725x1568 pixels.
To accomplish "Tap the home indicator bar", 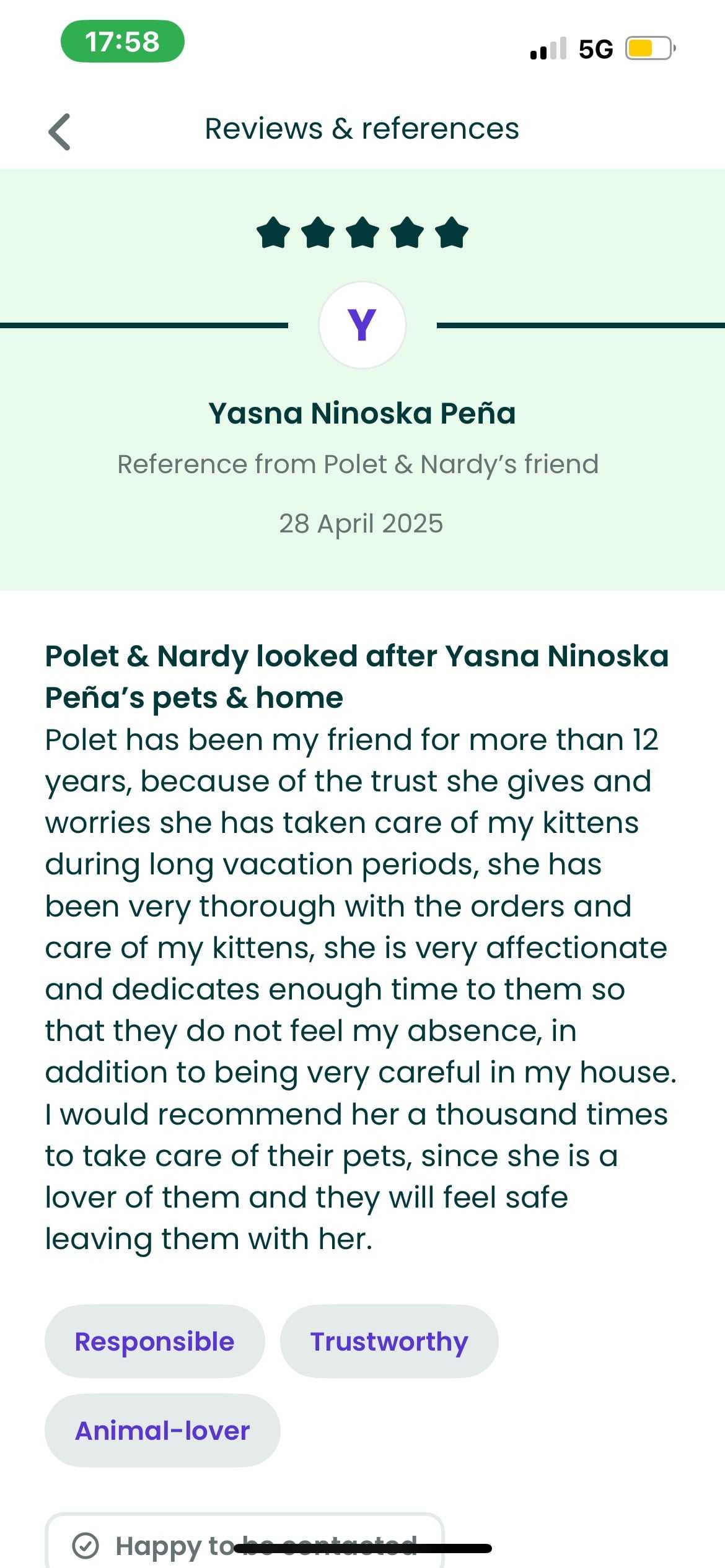I will coord(362,1549).
